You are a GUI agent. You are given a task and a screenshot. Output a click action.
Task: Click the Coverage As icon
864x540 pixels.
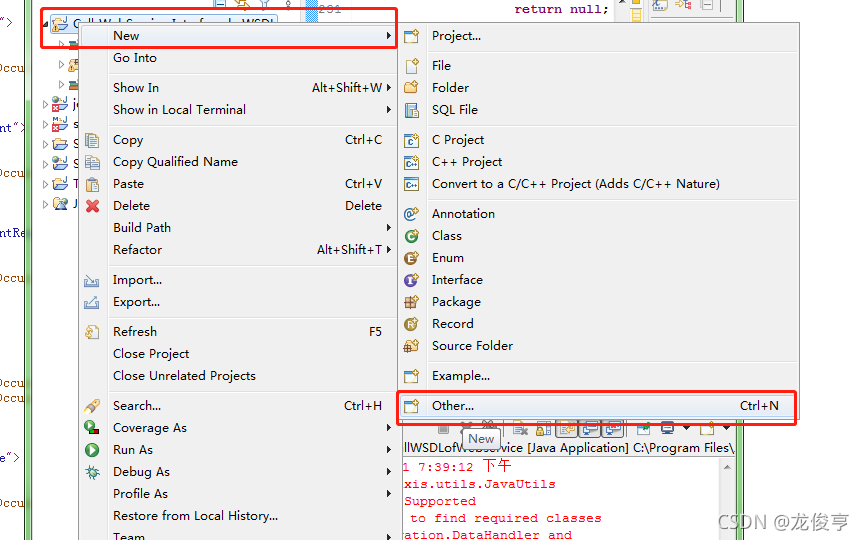pos(92,428)
